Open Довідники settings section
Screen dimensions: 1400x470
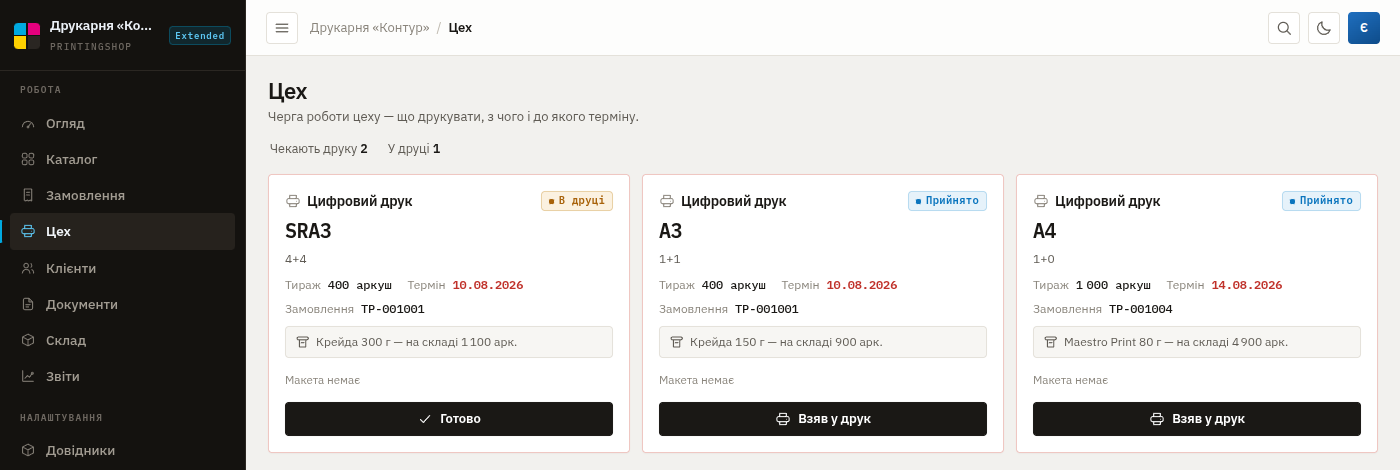click(122, 450)
